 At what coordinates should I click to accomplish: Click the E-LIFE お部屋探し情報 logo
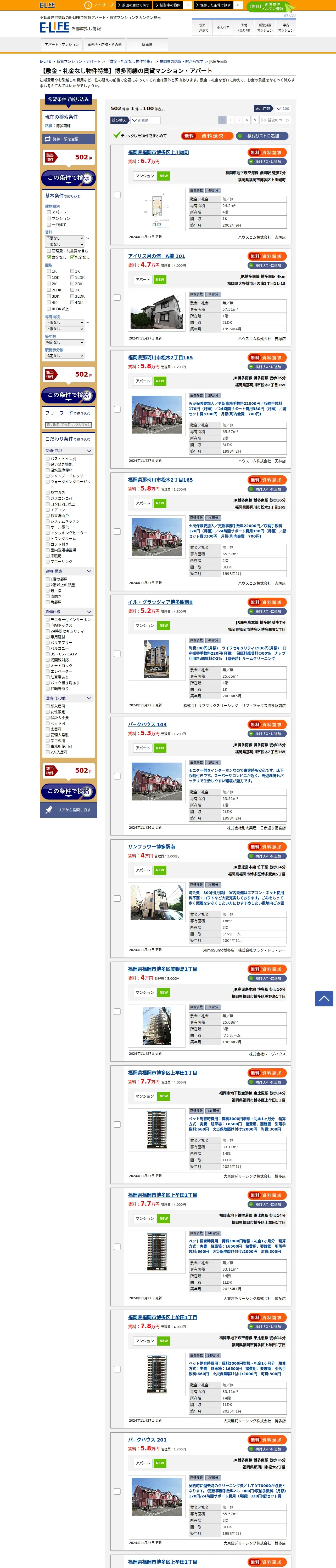click(70, 28)
